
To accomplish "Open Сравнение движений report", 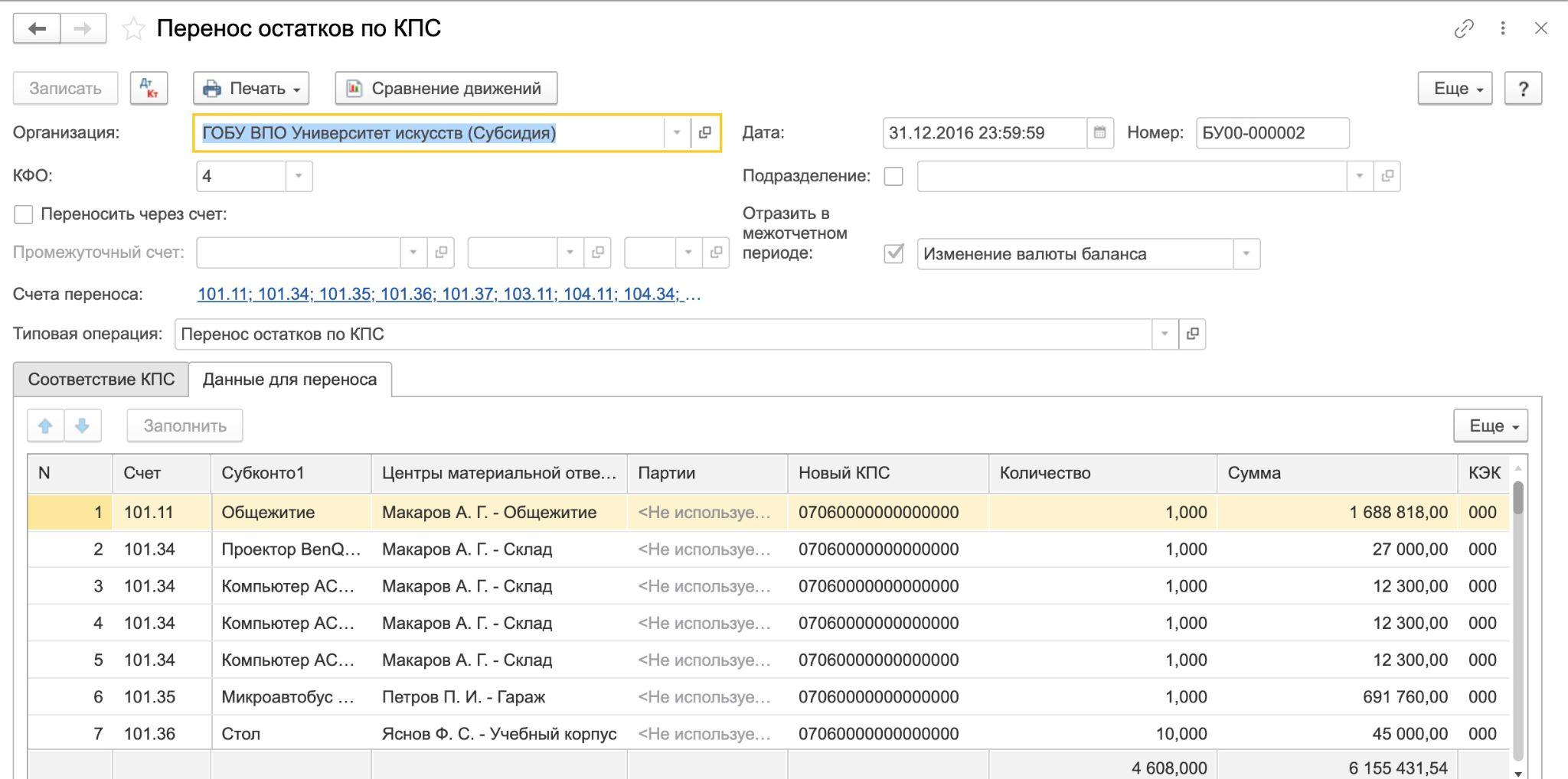I will pyautogui.click(x=446, y=88).
